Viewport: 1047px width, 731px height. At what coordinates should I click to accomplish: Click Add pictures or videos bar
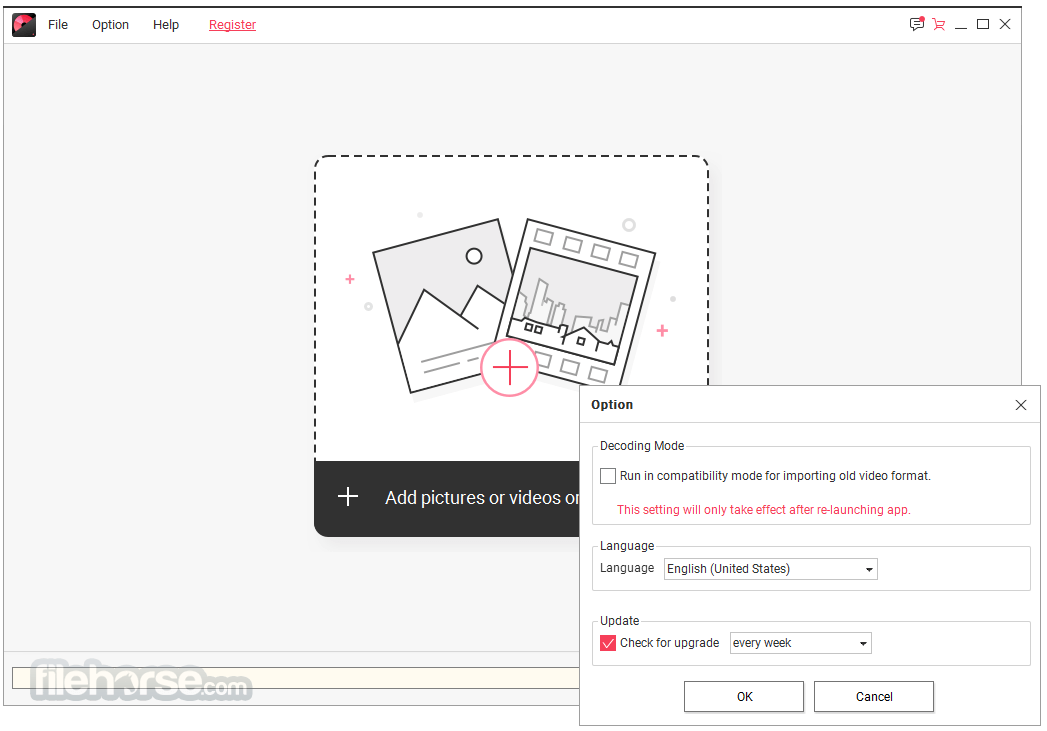coord(447,498)
